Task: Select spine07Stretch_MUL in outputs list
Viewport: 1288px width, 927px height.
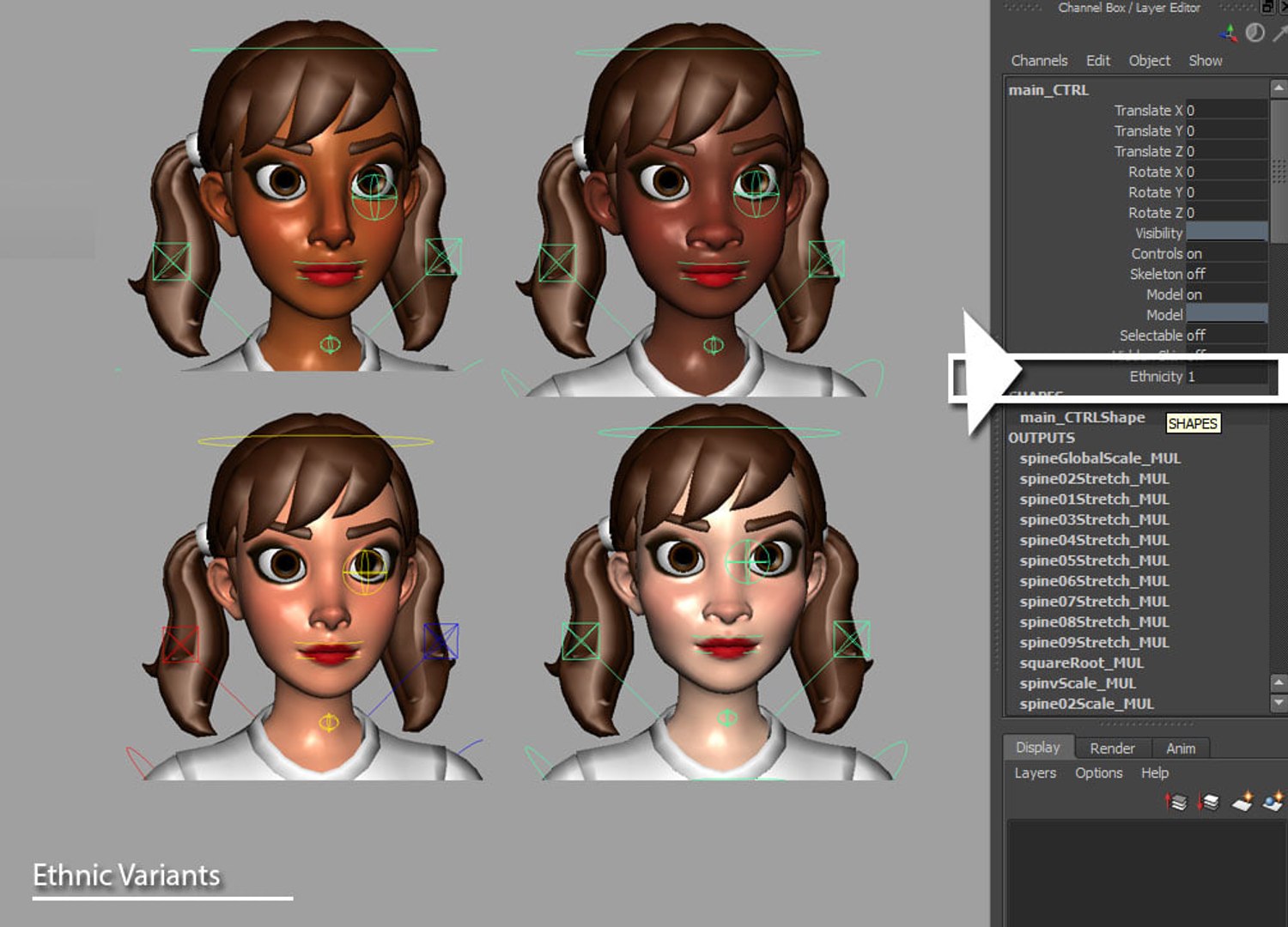Action: pos(1094,602)
